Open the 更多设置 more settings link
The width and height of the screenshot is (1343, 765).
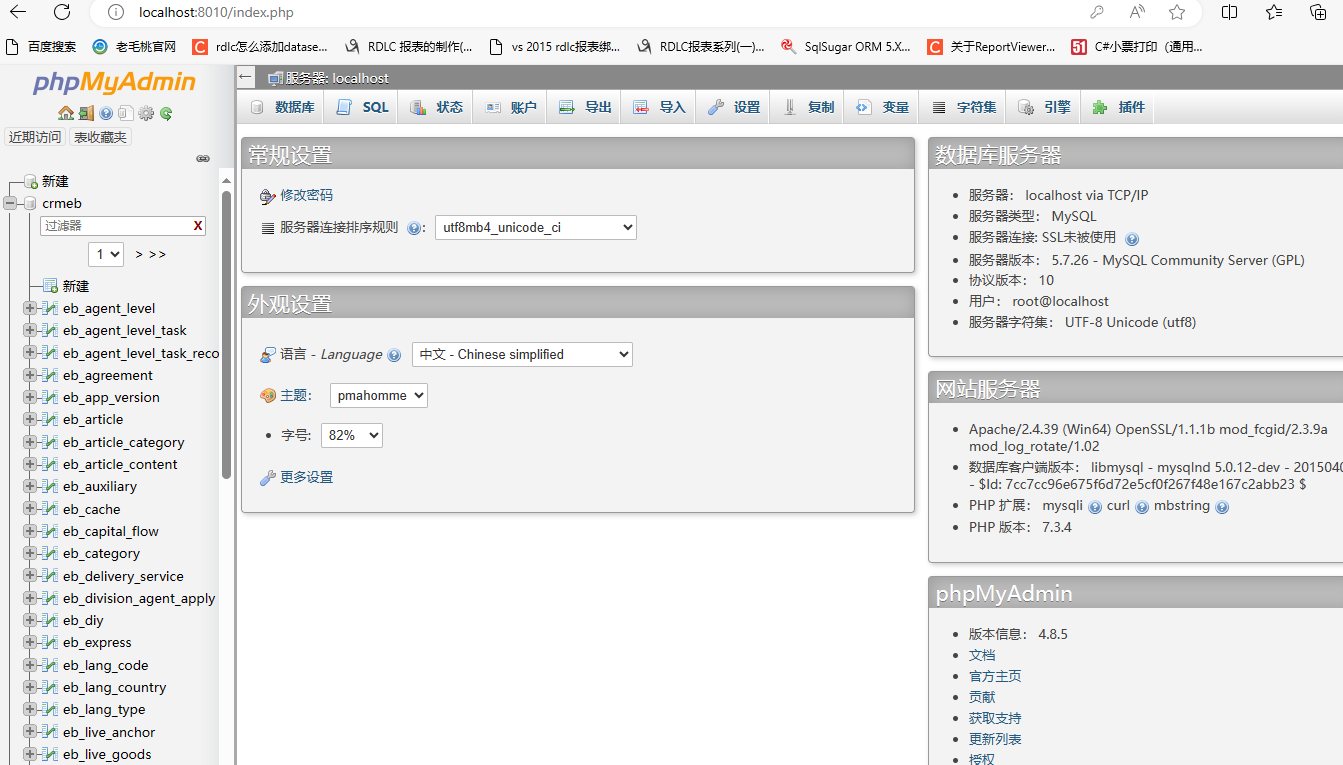[306, 477]
